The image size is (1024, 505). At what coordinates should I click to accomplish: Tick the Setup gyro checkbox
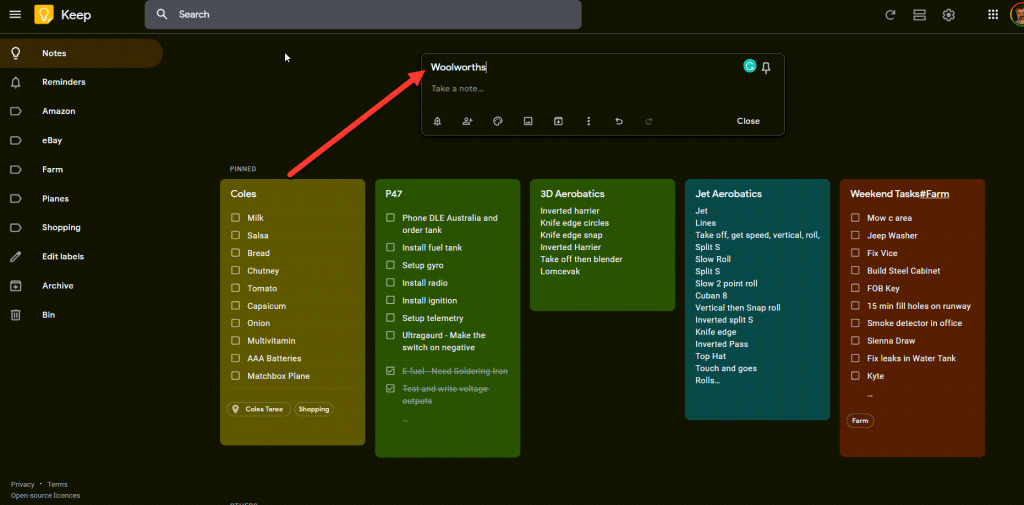tap(391, 265)
